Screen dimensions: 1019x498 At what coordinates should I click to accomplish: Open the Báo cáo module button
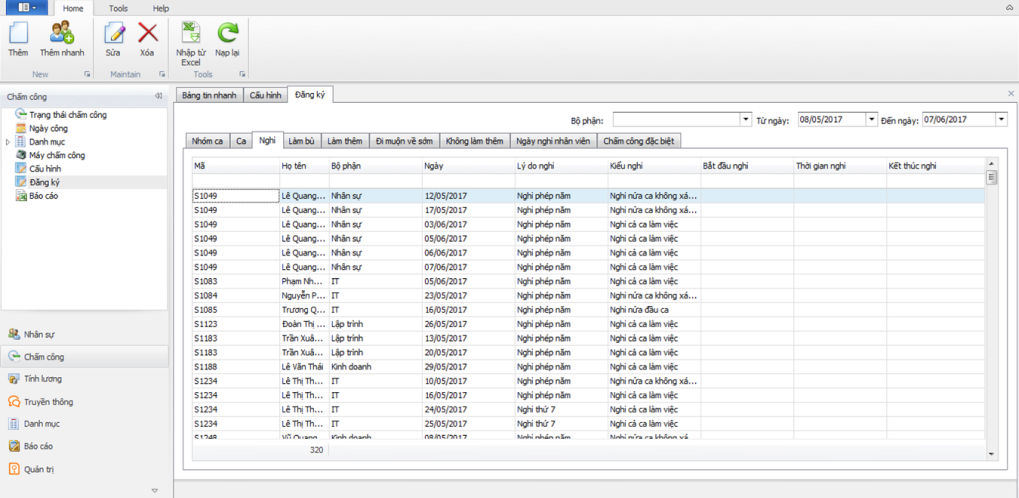coord(84,447)
